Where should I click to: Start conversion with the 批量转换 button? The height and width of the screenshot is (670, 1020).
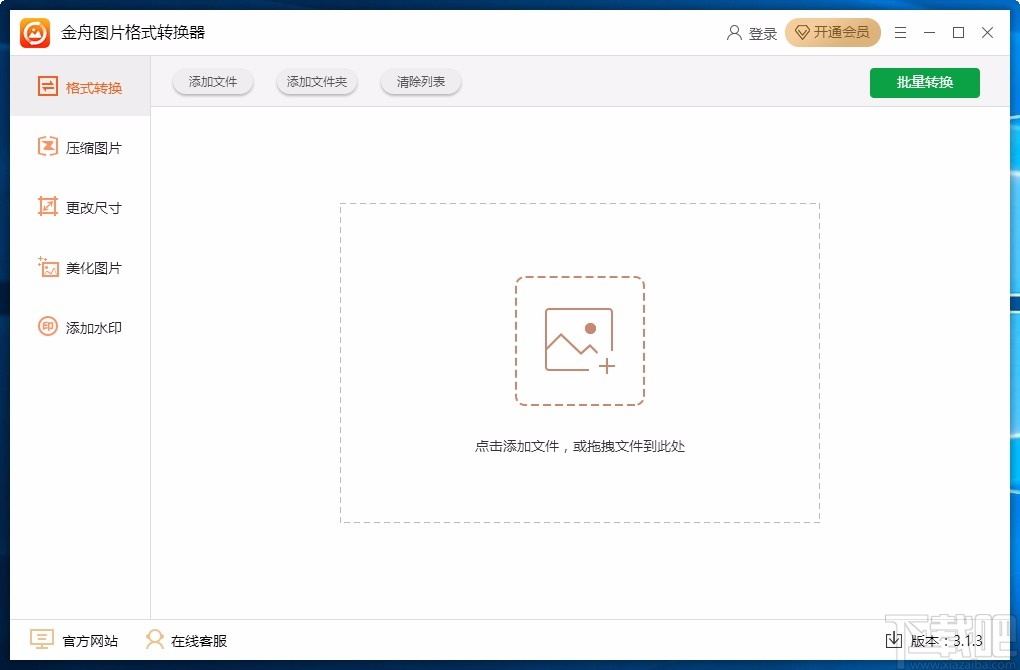(x=924, y=82)
